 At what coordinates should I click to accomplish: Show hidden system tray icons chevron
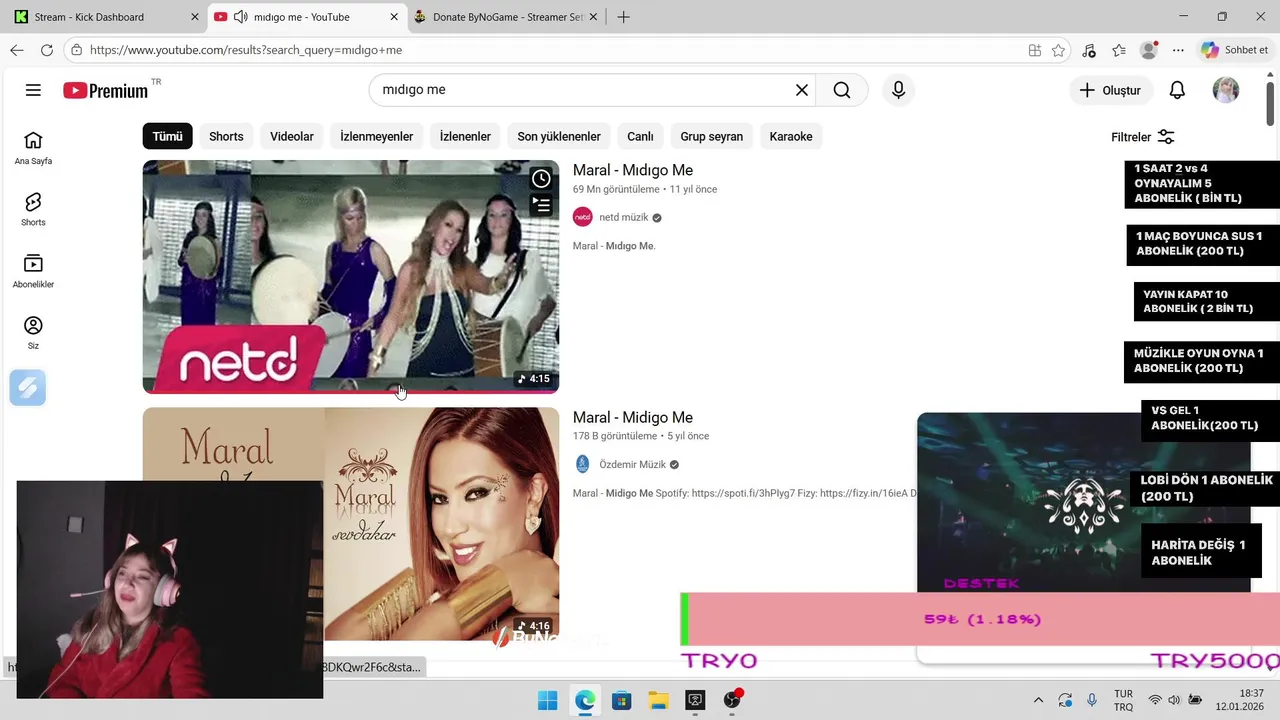1038,700
